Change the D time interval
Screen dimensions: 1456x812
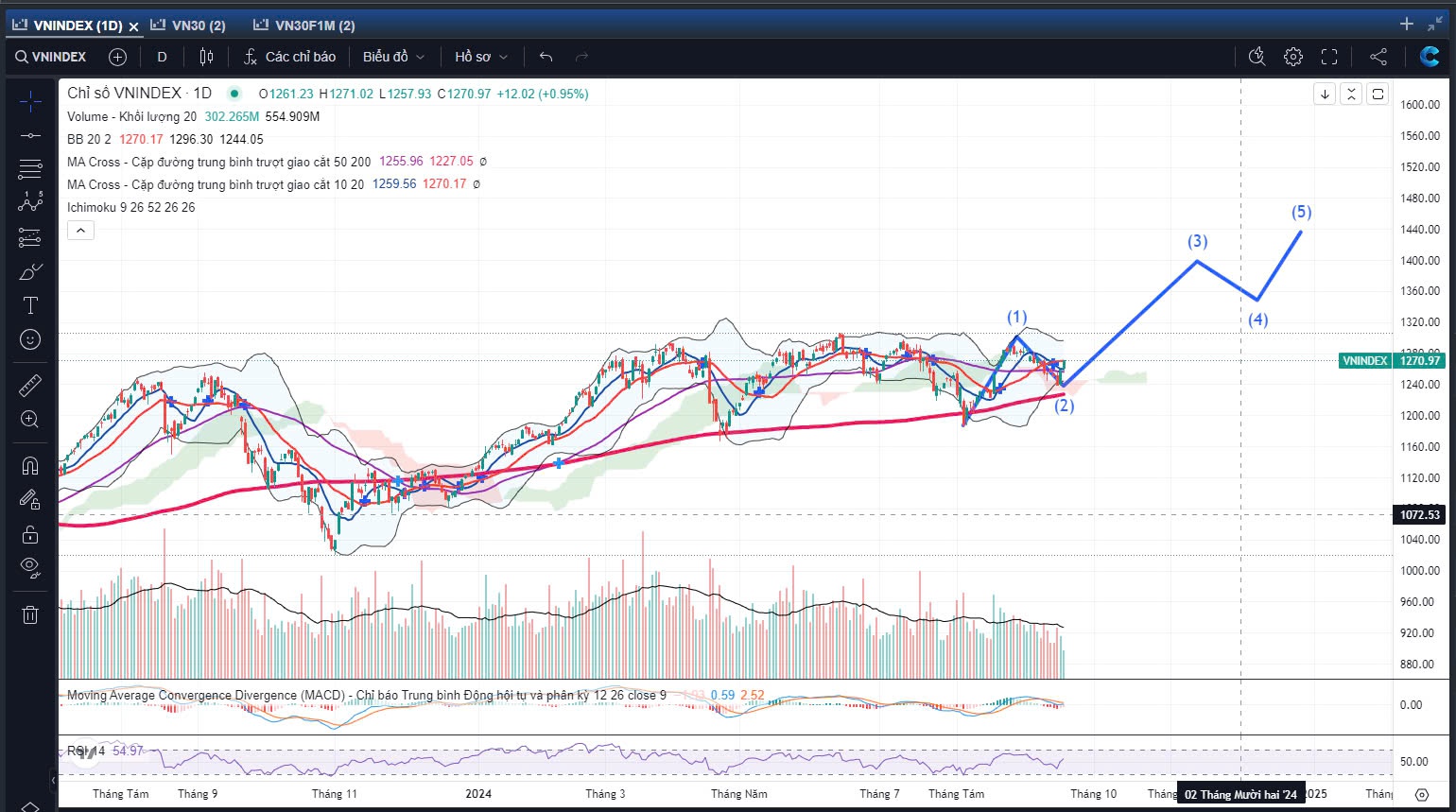162,57
